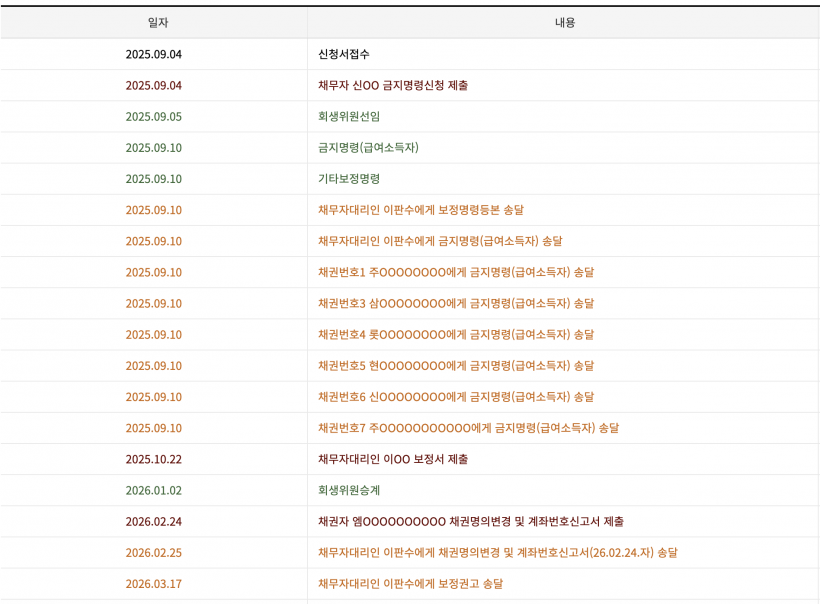Screen dimensions: 820x604
Task: Click the 2025.09.04 date beside 신청서접수
Action: pos(154,54)
